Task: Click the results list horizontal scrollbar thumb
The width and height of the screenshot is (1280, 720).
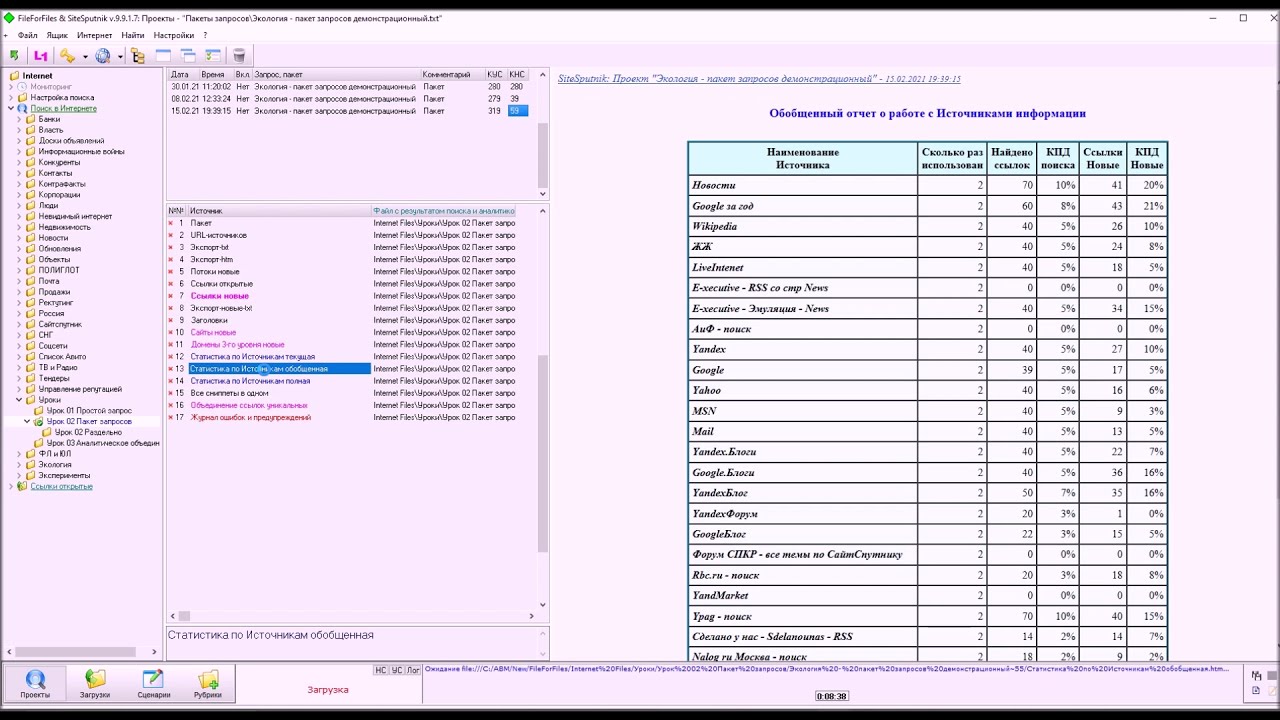Action: coord(184,616)
